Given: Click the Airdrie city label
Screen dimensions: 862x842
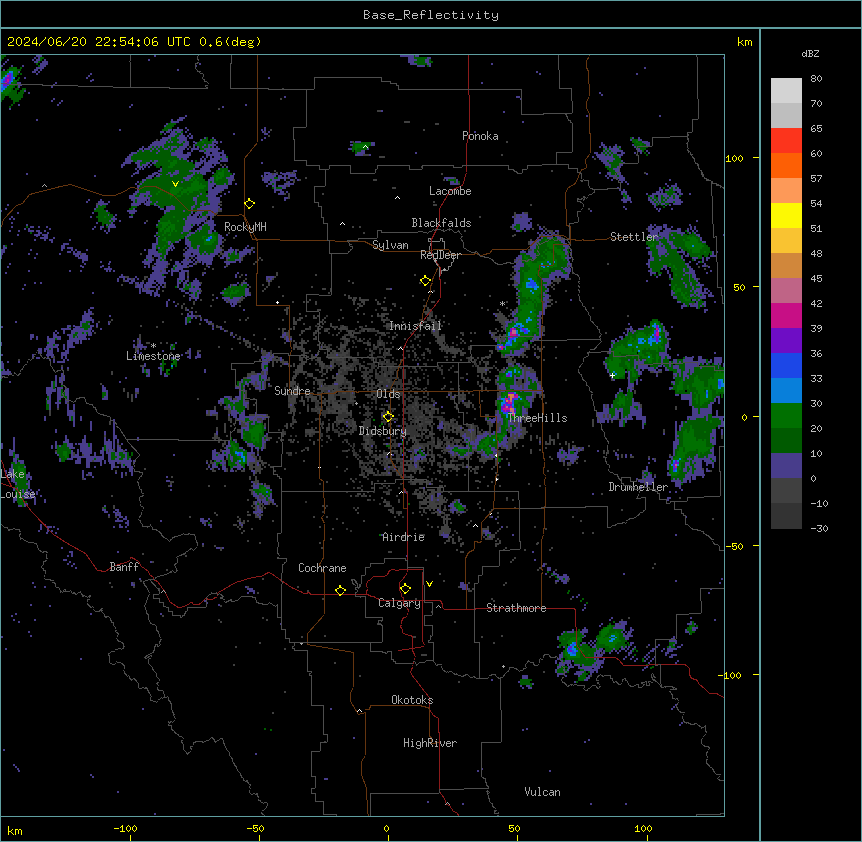Looking at the screenshot, I should point(404,537).
